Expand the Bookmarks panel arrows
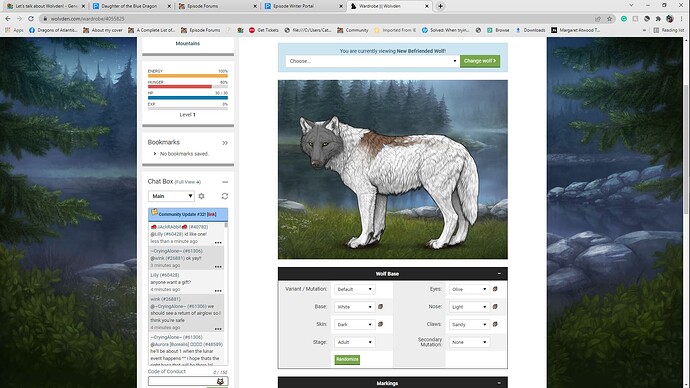690x388 pixels. (225, 143)
